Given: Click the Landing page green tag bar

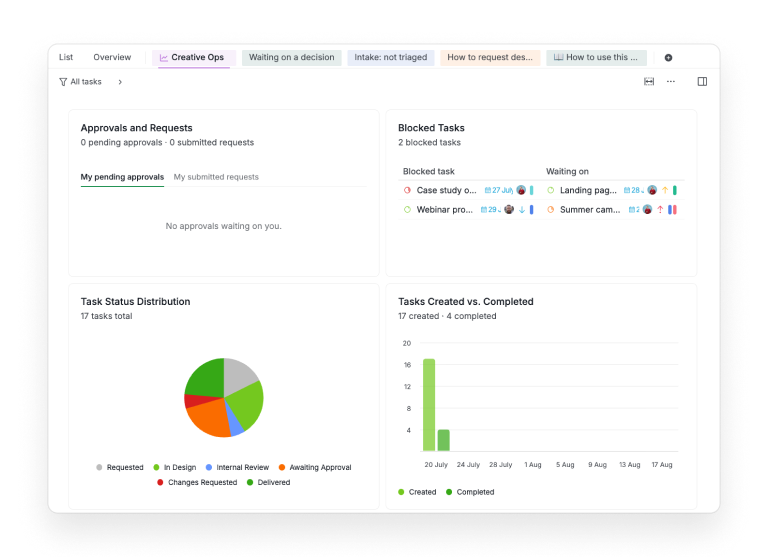Looking at the screenshot, I should (x=674, y=190).
